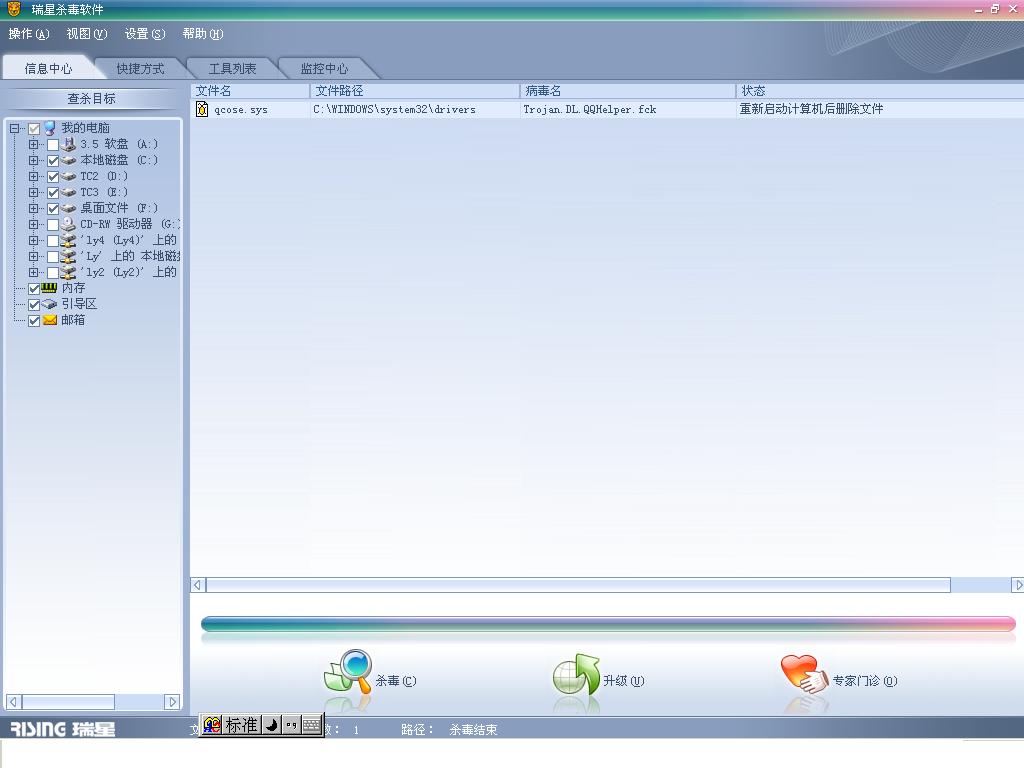Open the 视图(V) menu
The height and width of the screenshot is (768, 1024).
[x=87, y=33]
